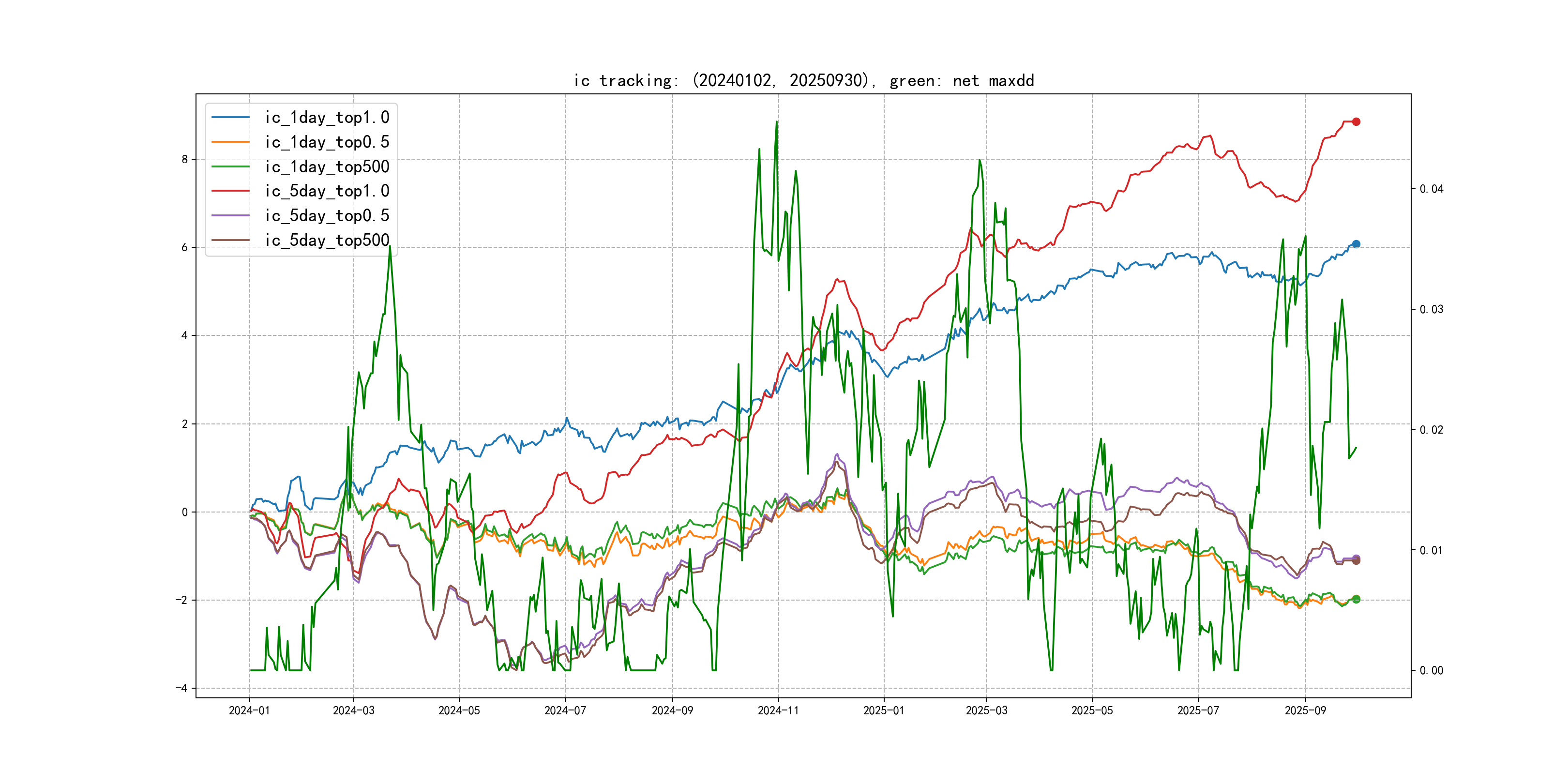The image size is (1568, 784).
Task: Click the purple legend line swatch
Action: 231,215
